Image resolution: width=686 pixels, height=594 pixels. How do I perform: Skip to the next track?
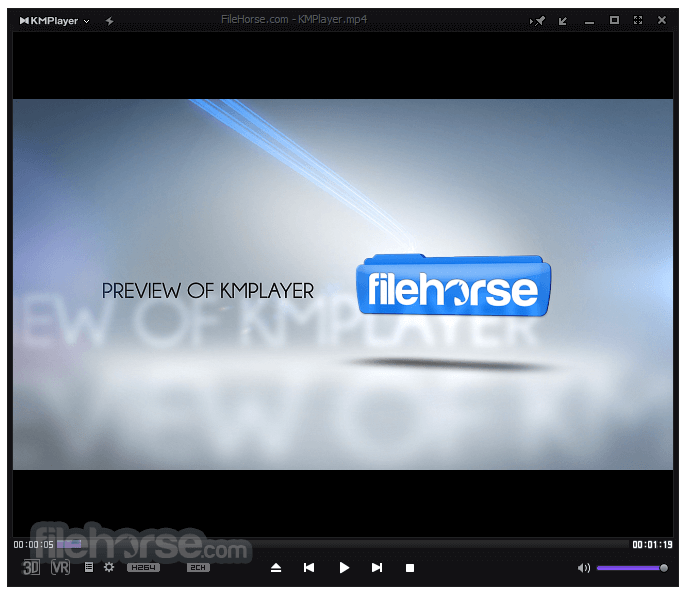tap(377, 568)
